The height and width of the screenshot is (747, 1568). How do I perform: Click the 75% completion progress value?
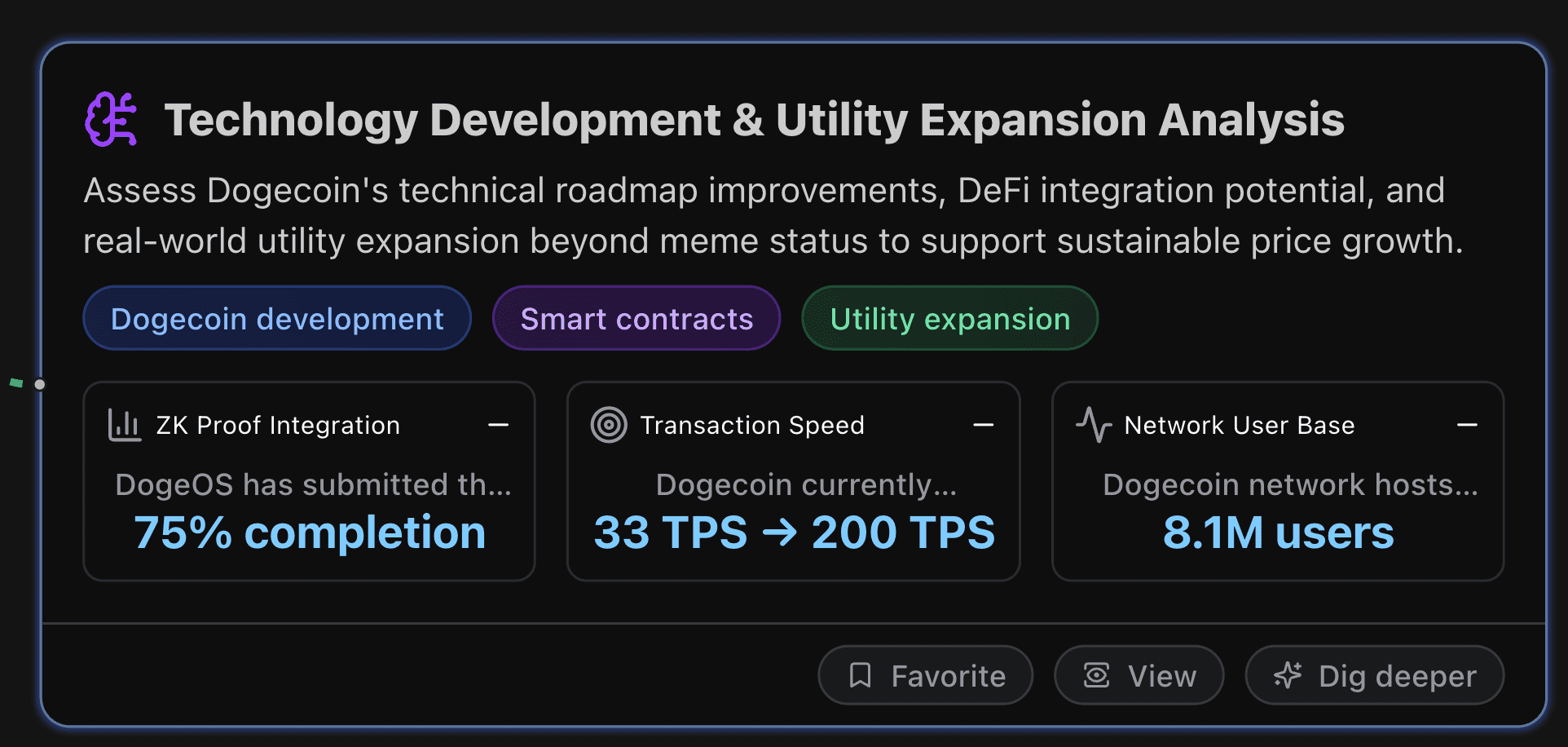pyautogui.click(x=309, y=532)
